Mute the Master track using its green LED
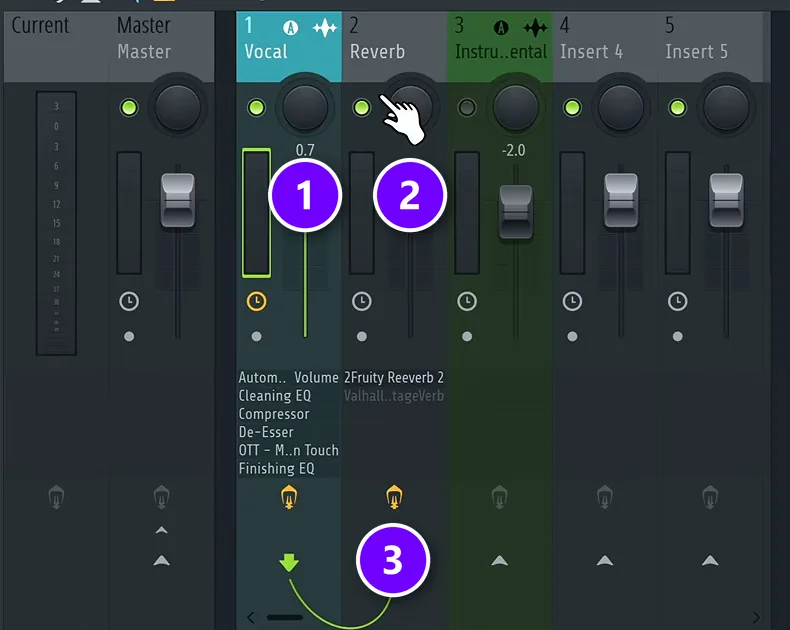Image resolution: width=790 pixels, height=630 pixels. 129,107
